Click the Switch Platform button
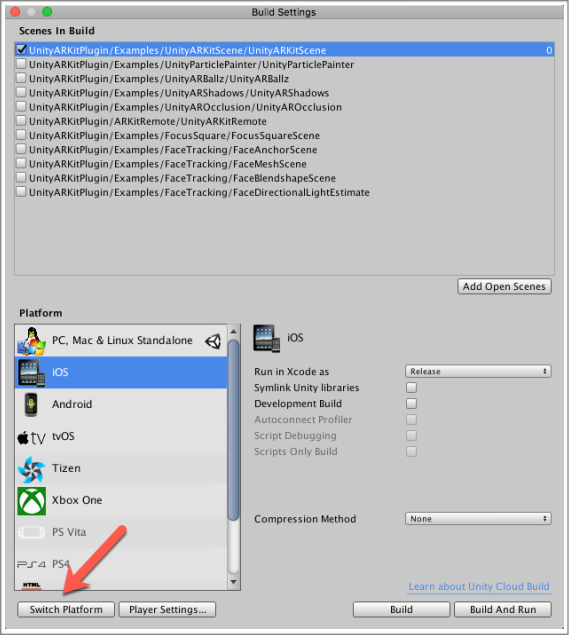The width and height of the screenshot is (570, 635). pyautogui.click(x=66, y=609)
